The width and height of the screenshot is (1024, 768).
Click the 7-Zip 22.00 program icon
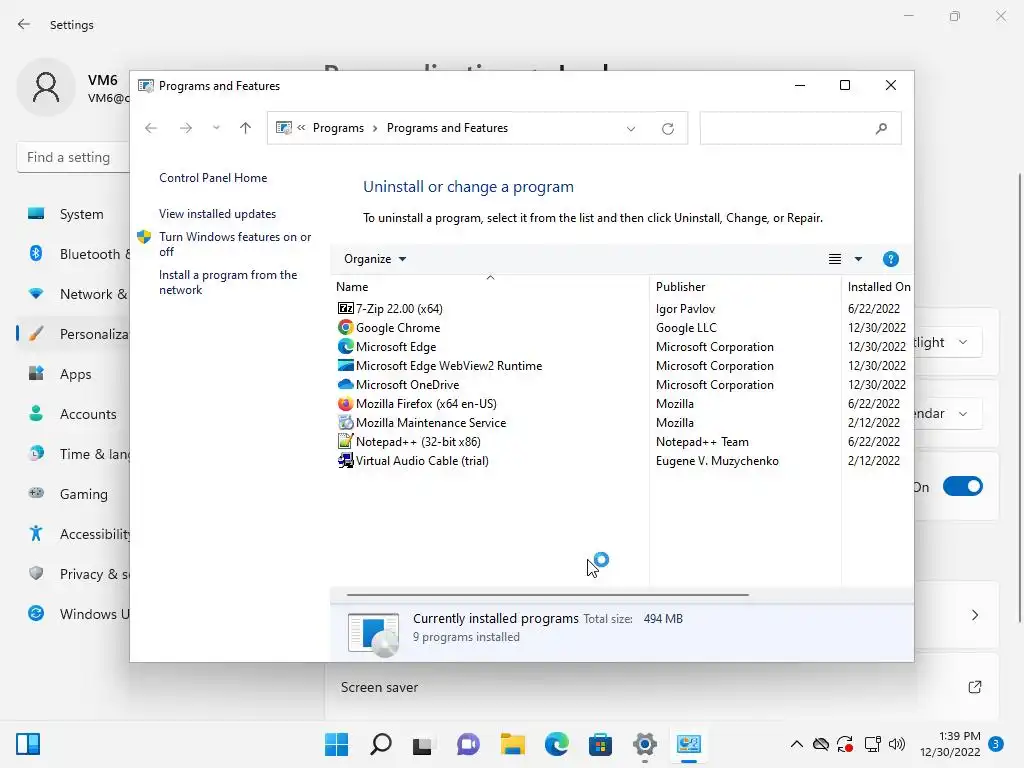coord(345,308)
